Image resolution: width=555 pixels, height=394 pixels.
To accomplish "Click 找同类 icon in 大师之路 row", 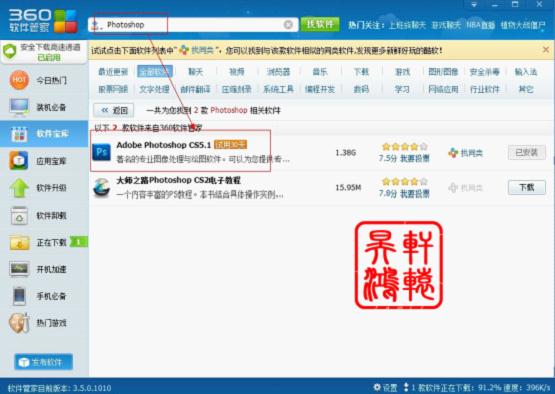I will tap(453, 188).
